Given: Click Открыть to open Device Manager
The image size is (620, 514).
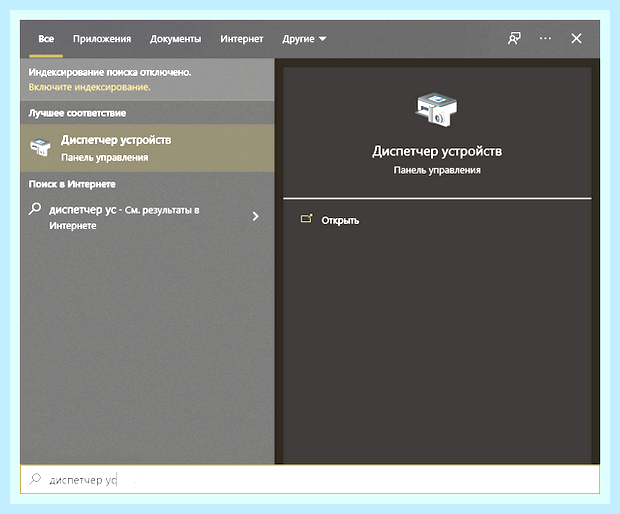Looking at the screenshot, I should click(x=340, y=221).
